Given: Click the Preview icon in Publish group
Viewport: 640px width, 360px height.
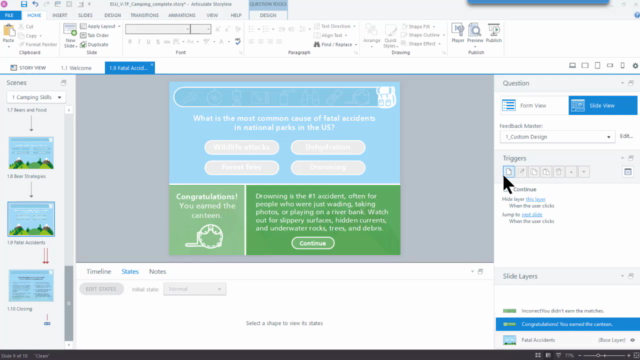Looking at the screenshot, I should pos(475,30).
